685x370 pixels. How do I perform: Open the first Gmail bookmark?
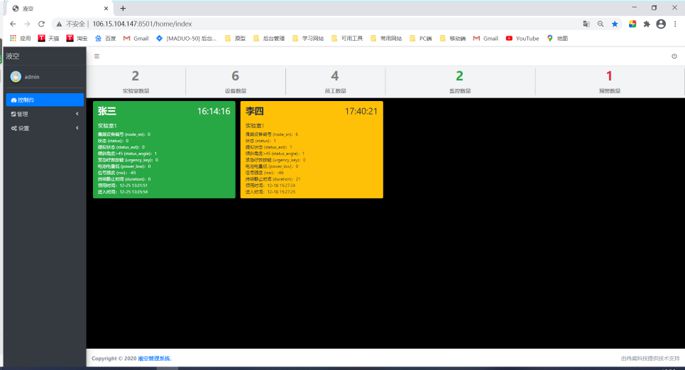click(x=136, y=38)
